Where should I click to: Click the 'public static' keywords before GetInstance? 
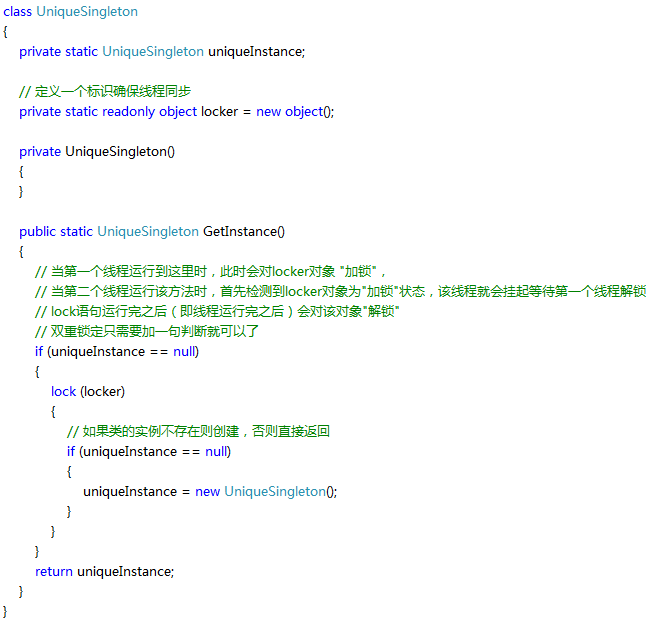(56, 232)
